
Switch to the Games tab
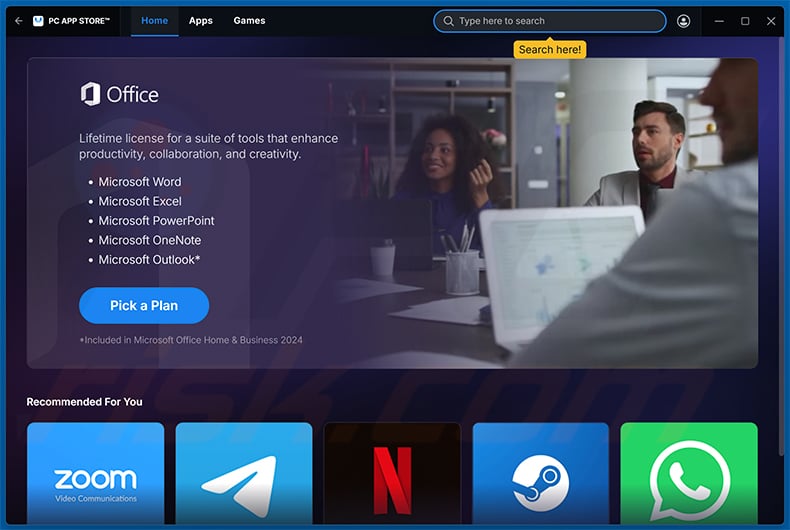pos(249,21)
